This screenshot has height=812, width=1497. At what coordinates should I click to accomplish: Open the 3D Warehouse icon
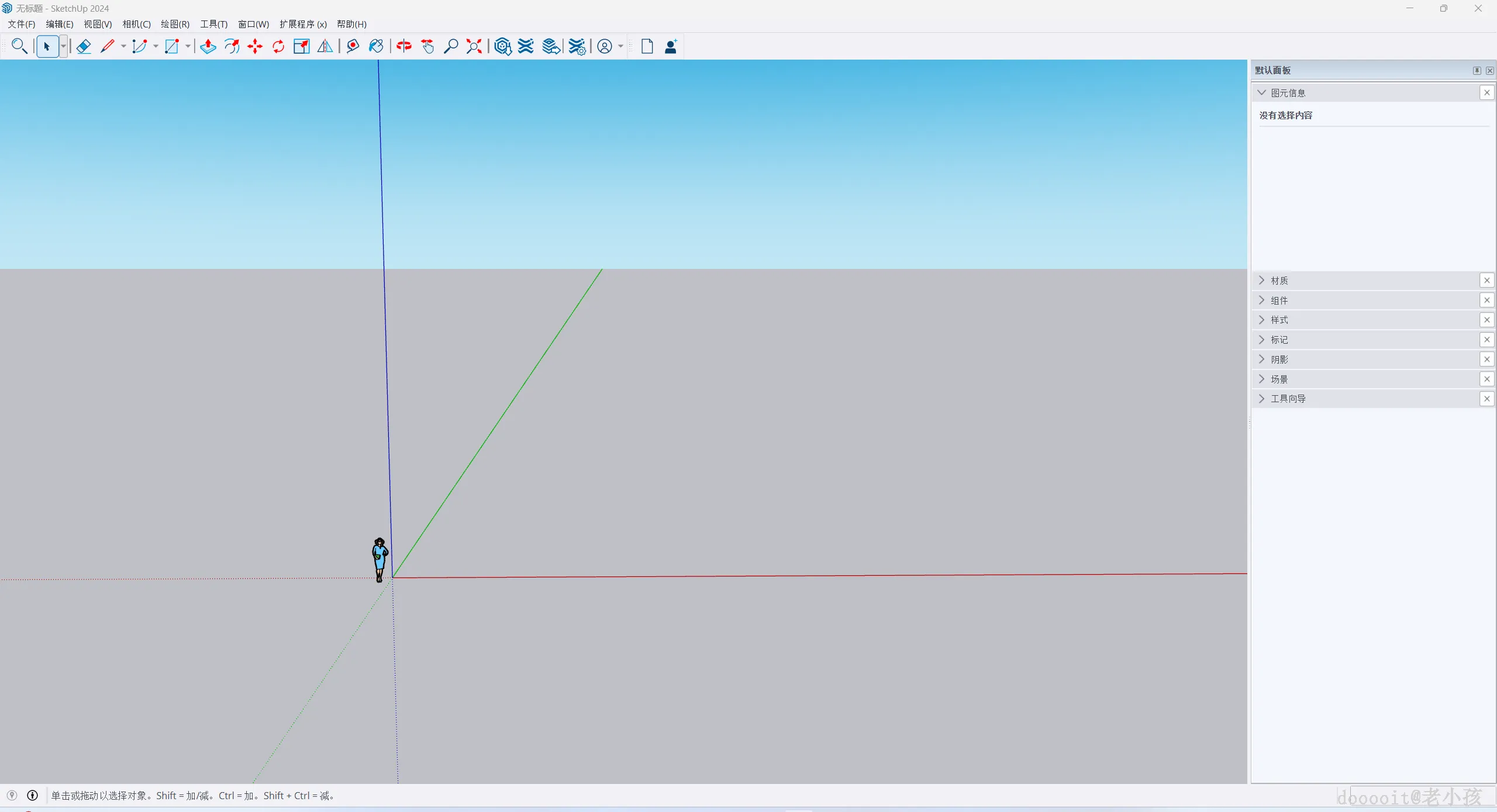click(x=502, y=46)
